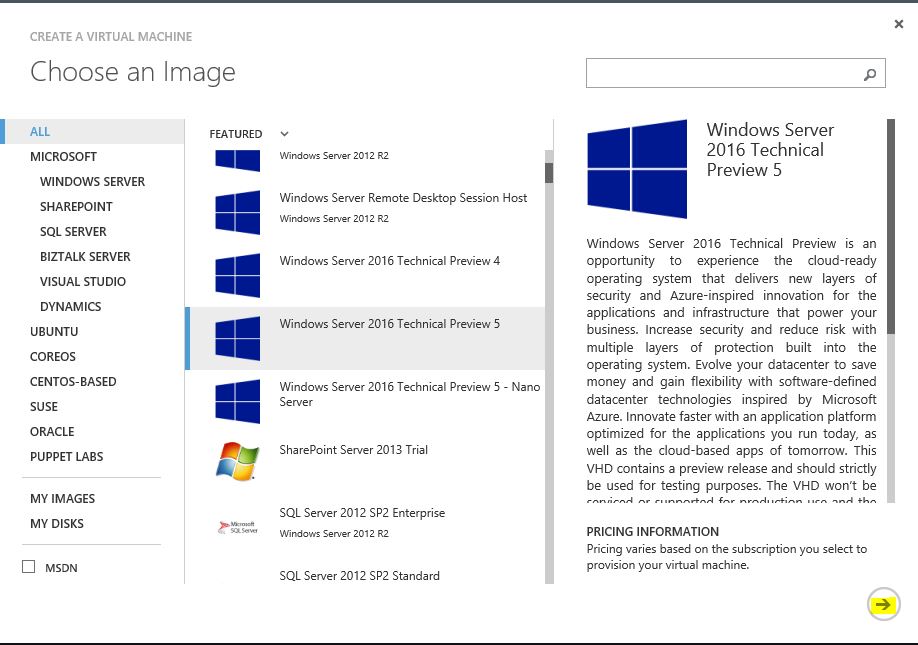This screenshot has width=918, height=645.
Task: Click the next arrow button
Action: (883, 604)
